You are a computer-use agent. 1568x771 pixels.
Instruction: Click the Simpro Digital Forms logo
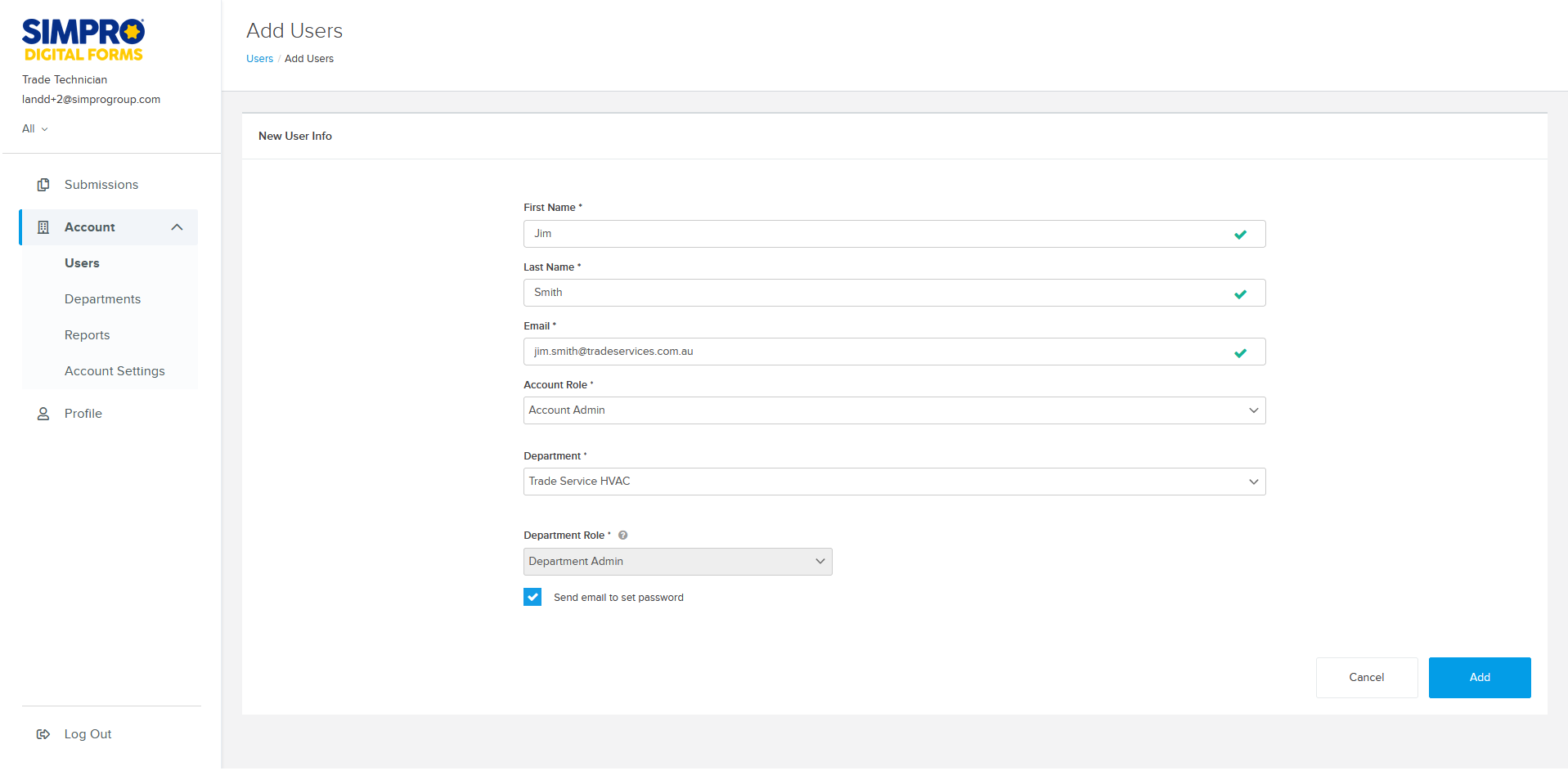(83, 40)
